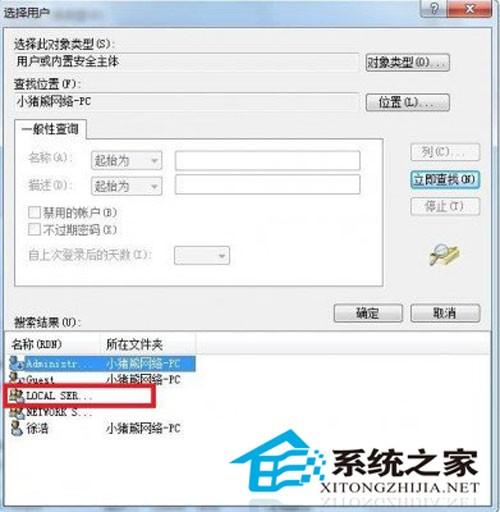500x512 pixels.
Task: Enable the 禁用的帐户 checkbox
Action: tap(34, 212)
